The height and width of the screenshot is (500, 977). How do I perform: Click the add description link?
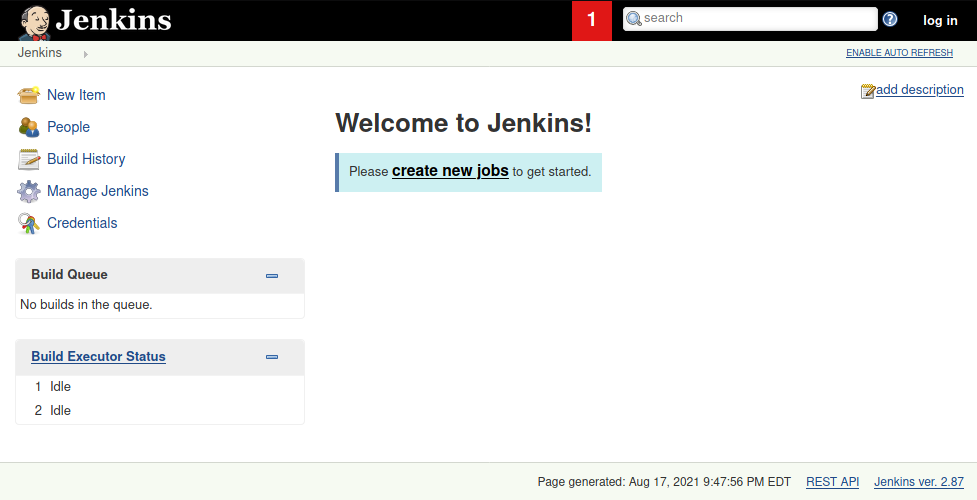(x=920, y=90)
